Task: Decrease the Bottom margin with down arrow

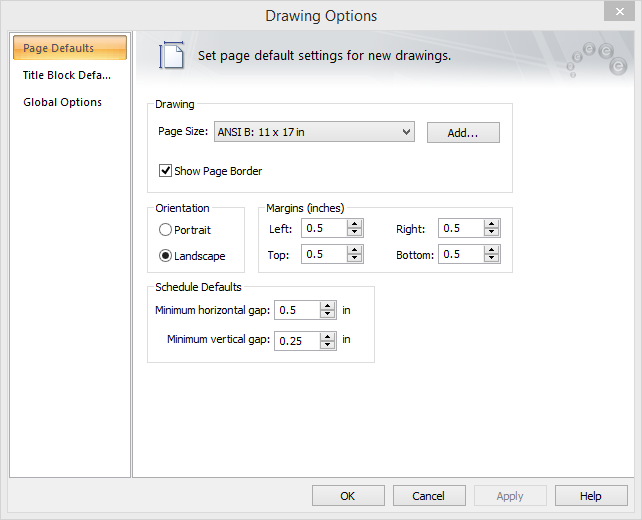Action: [x=490, y=259]
